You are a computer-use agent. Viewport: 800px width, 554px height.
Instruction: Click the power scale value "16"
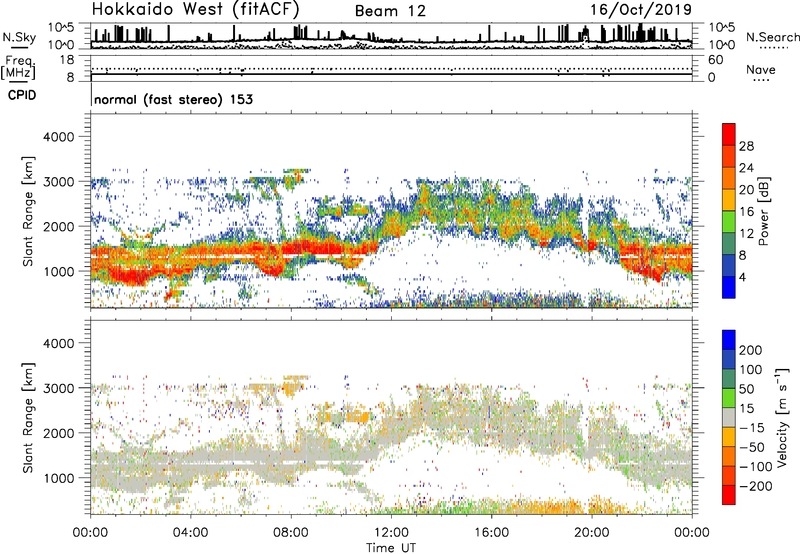coord(746,212)
